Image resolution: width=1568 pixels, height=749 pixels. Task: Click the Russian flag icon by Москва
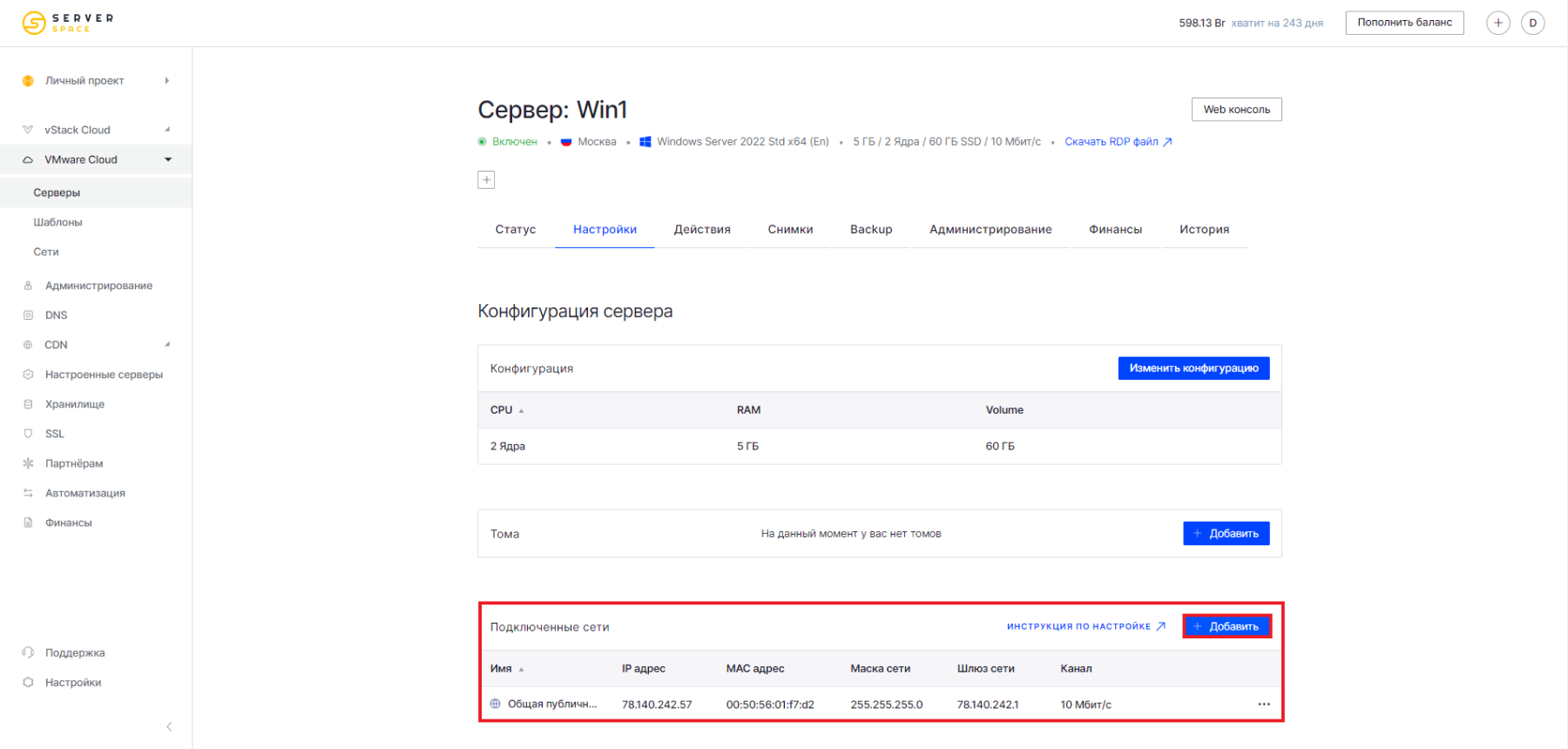tap(566, 141)
